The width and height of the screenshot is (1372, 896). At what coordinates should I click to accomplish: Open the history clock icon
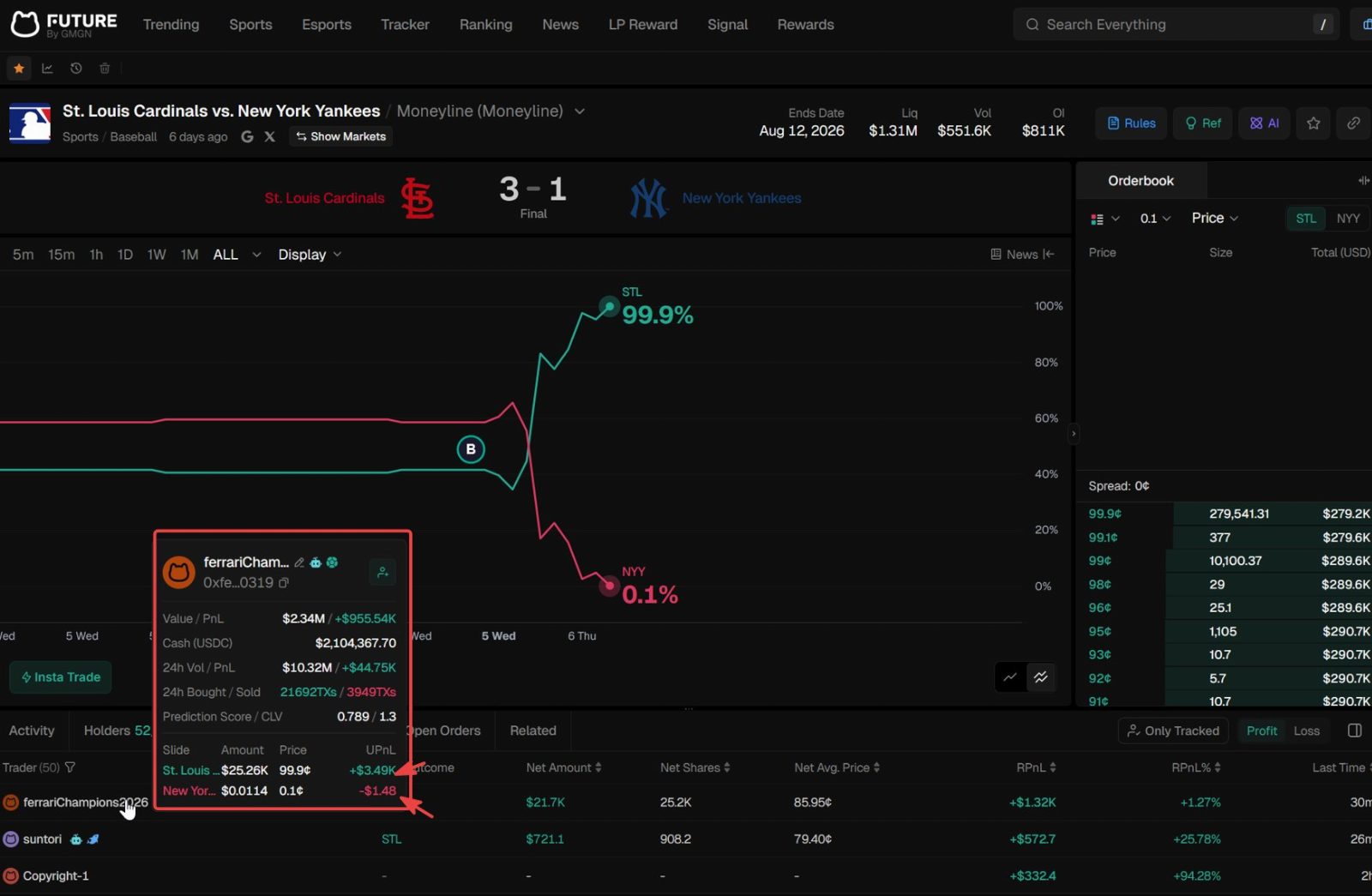point(76,69)
